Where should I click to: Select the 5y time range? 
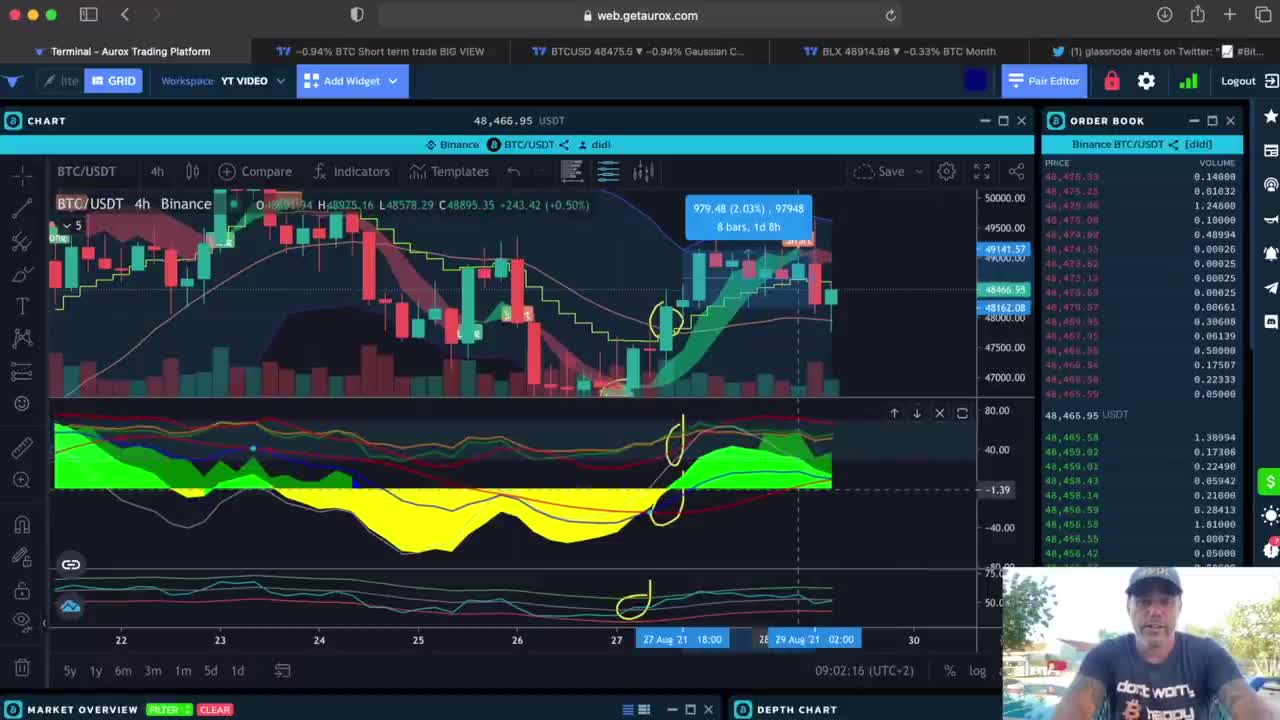coord(70,670)
